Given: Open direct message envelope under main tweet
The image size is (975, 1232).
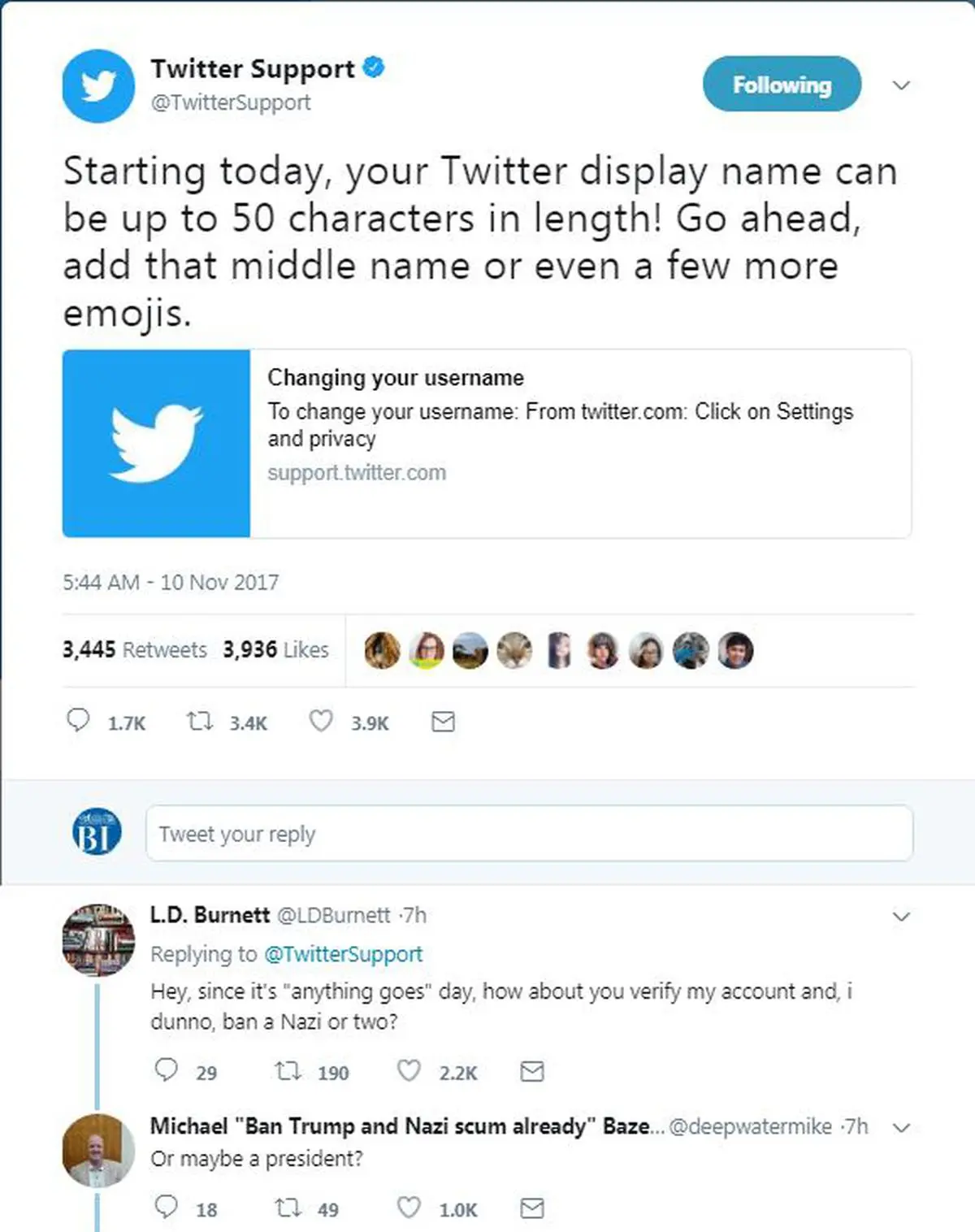Looking at the screenshot, I should [x=443, y=722].
